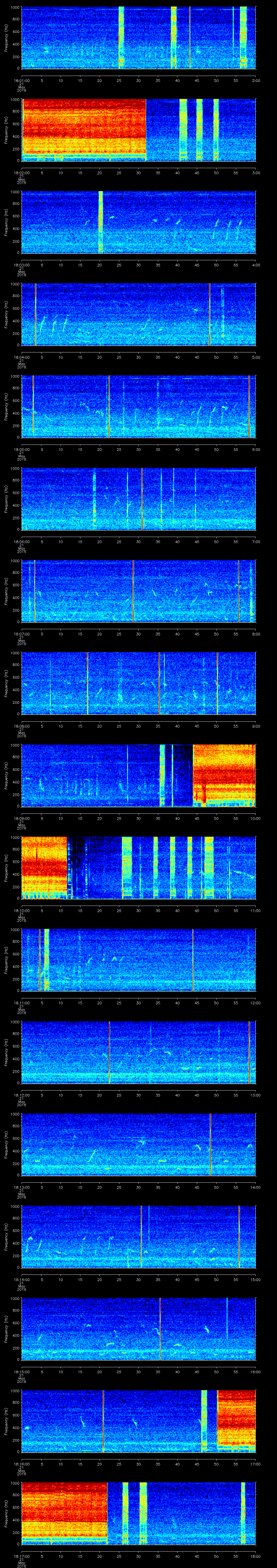Click the 18:14:00 time axis label
The height and width of the screenshot is (1568, 277).
pos(22,1279)
